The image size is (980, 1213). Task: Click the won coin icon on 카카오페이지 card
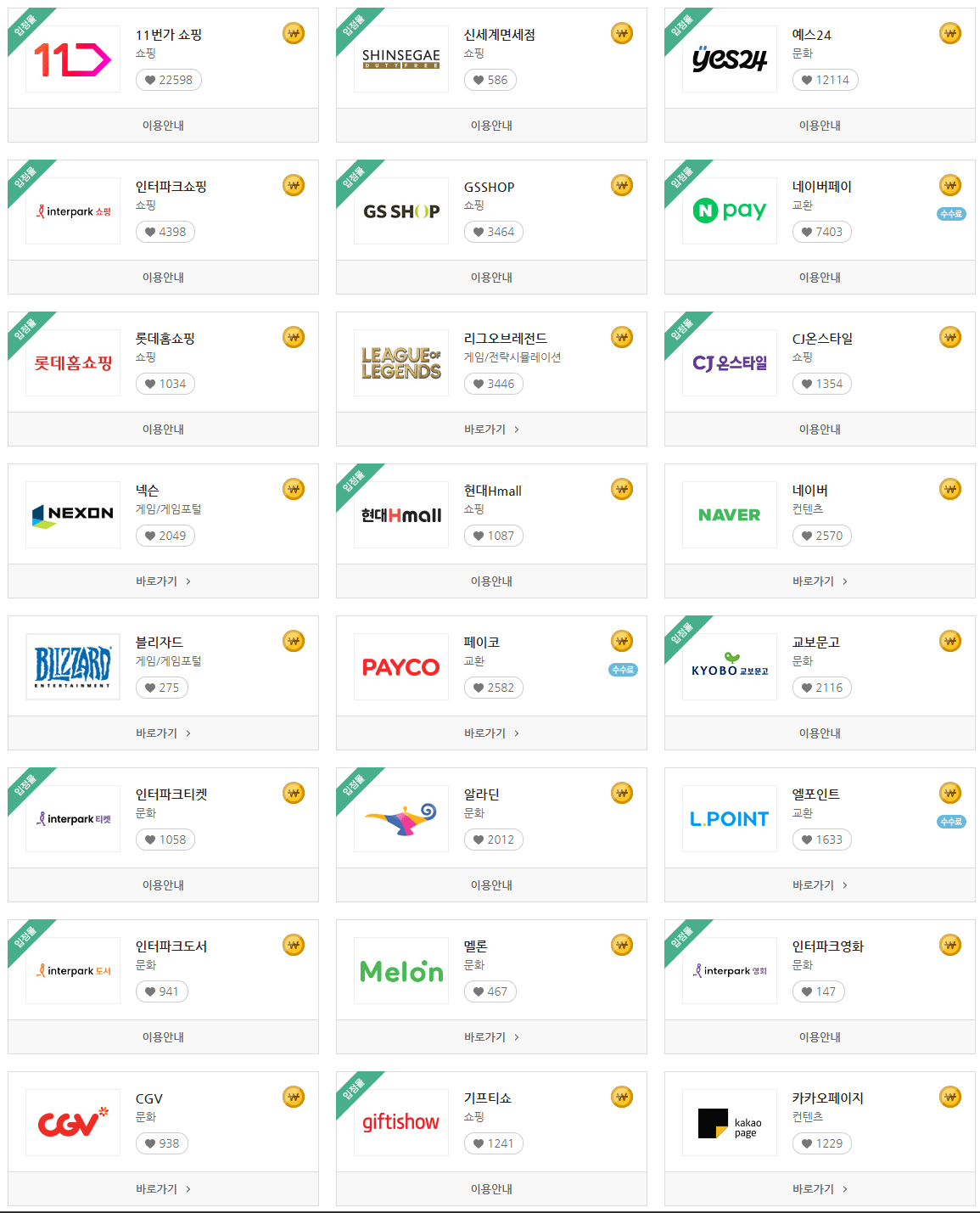950,1098
